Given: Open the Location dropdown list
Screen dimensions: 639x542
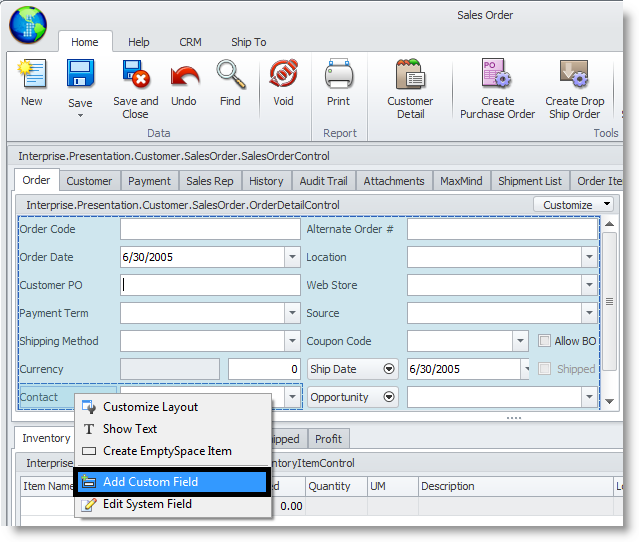Looking at the screenshot, I should click(x=589, y=257).
